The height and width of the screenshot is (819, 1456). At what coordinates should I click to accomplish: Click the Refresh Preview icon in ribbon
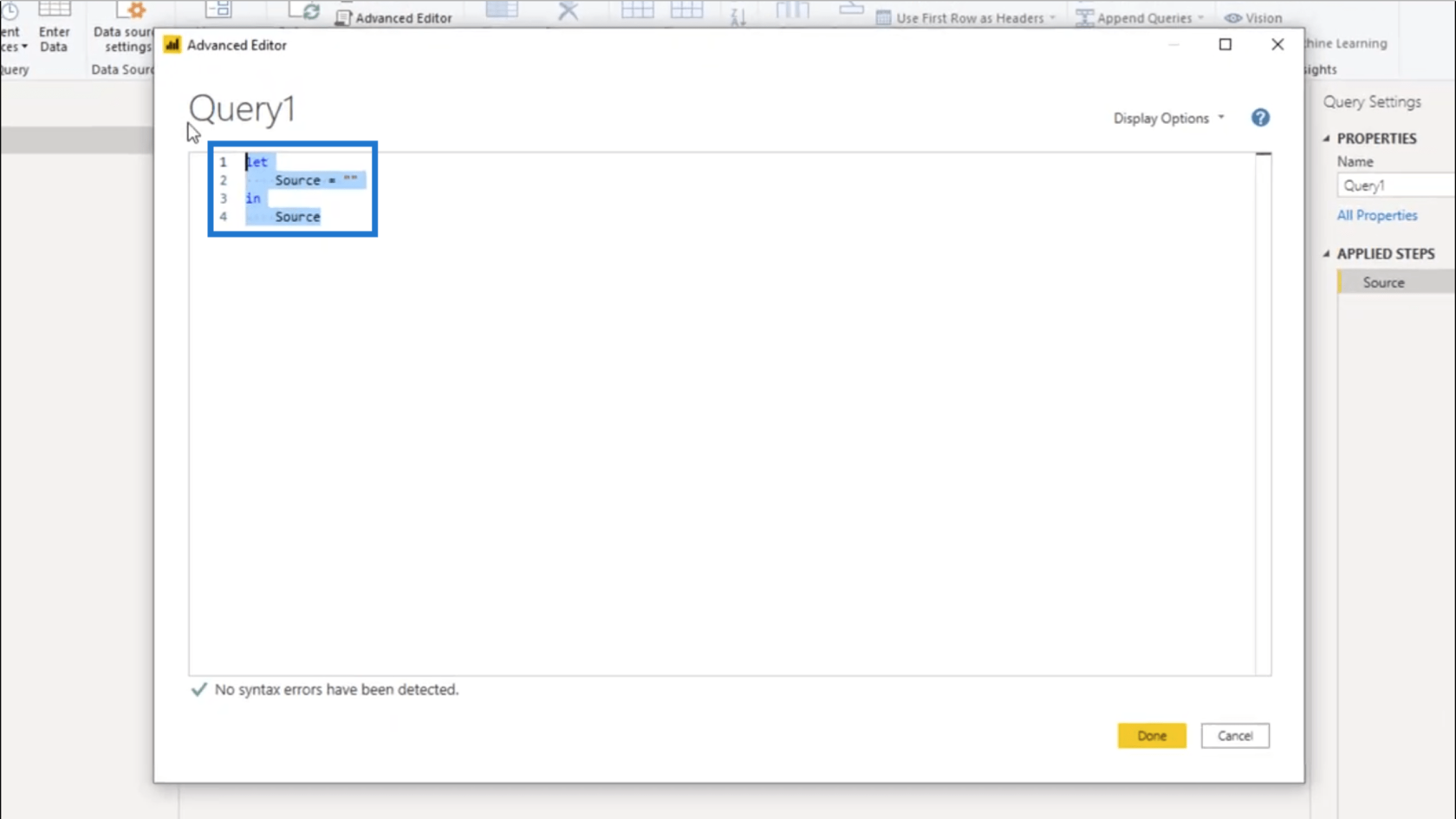[x=304, y=10]
